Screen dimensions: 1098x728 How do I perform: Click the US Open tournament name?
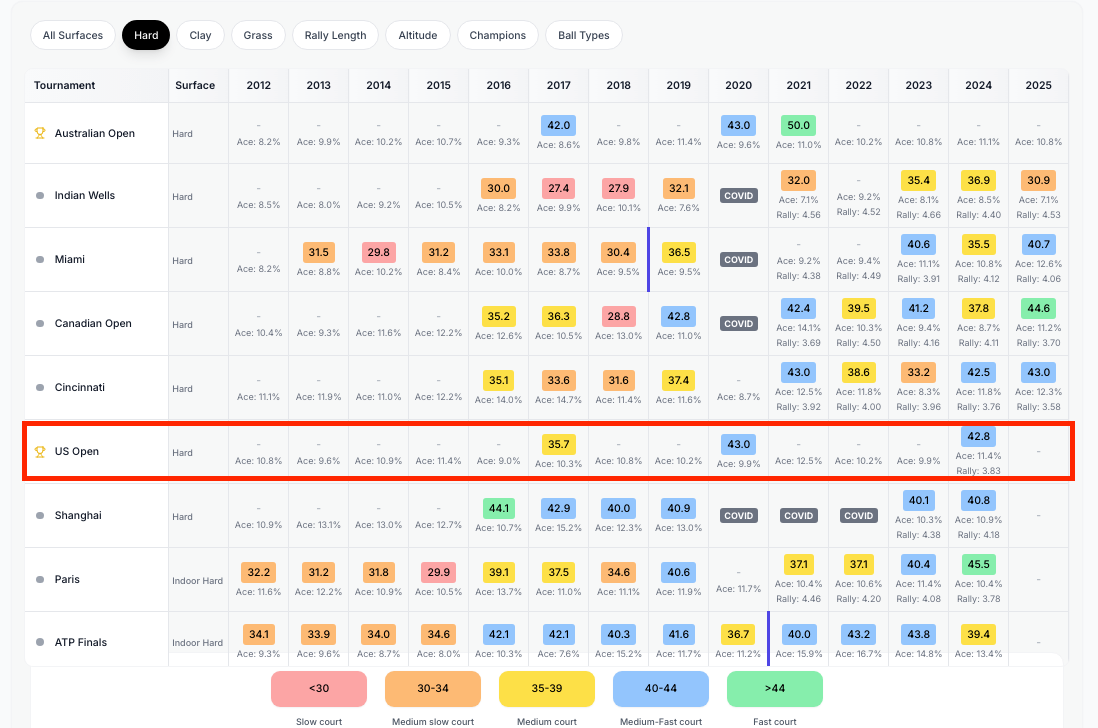click(76, 452)
